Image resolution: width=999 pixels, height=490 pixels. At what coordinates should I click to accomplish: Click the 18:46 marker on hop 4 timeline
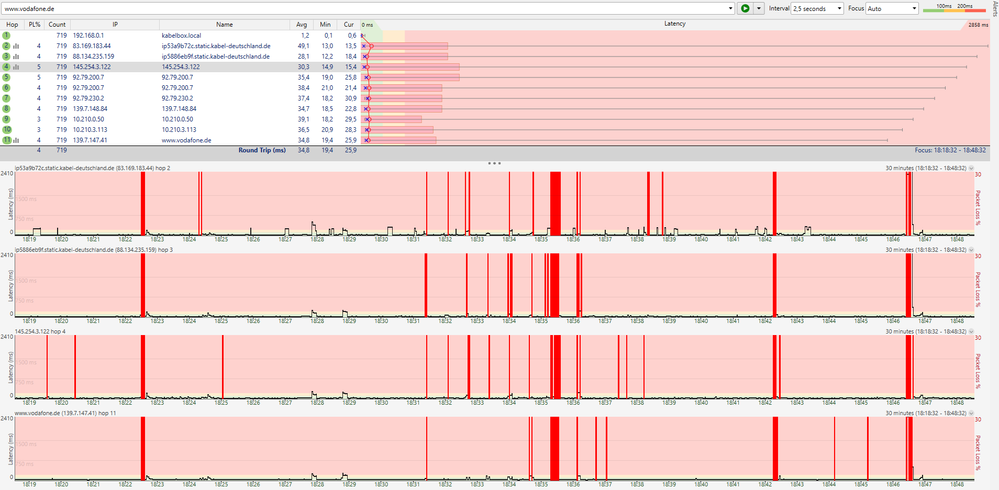point(895,403)
